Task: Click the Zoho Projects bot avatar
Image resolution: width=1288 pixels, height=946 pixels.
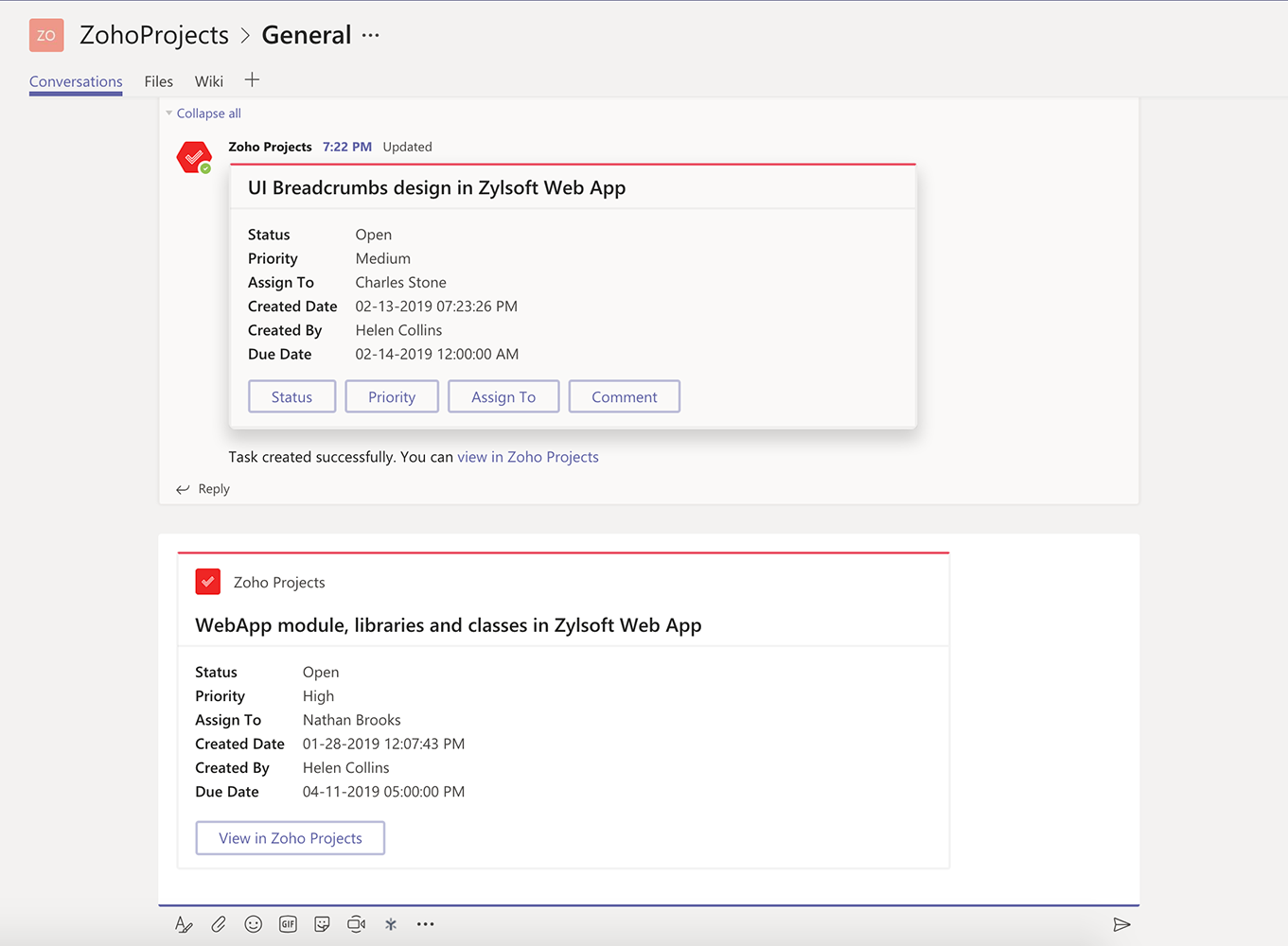Action: [194, 157]
